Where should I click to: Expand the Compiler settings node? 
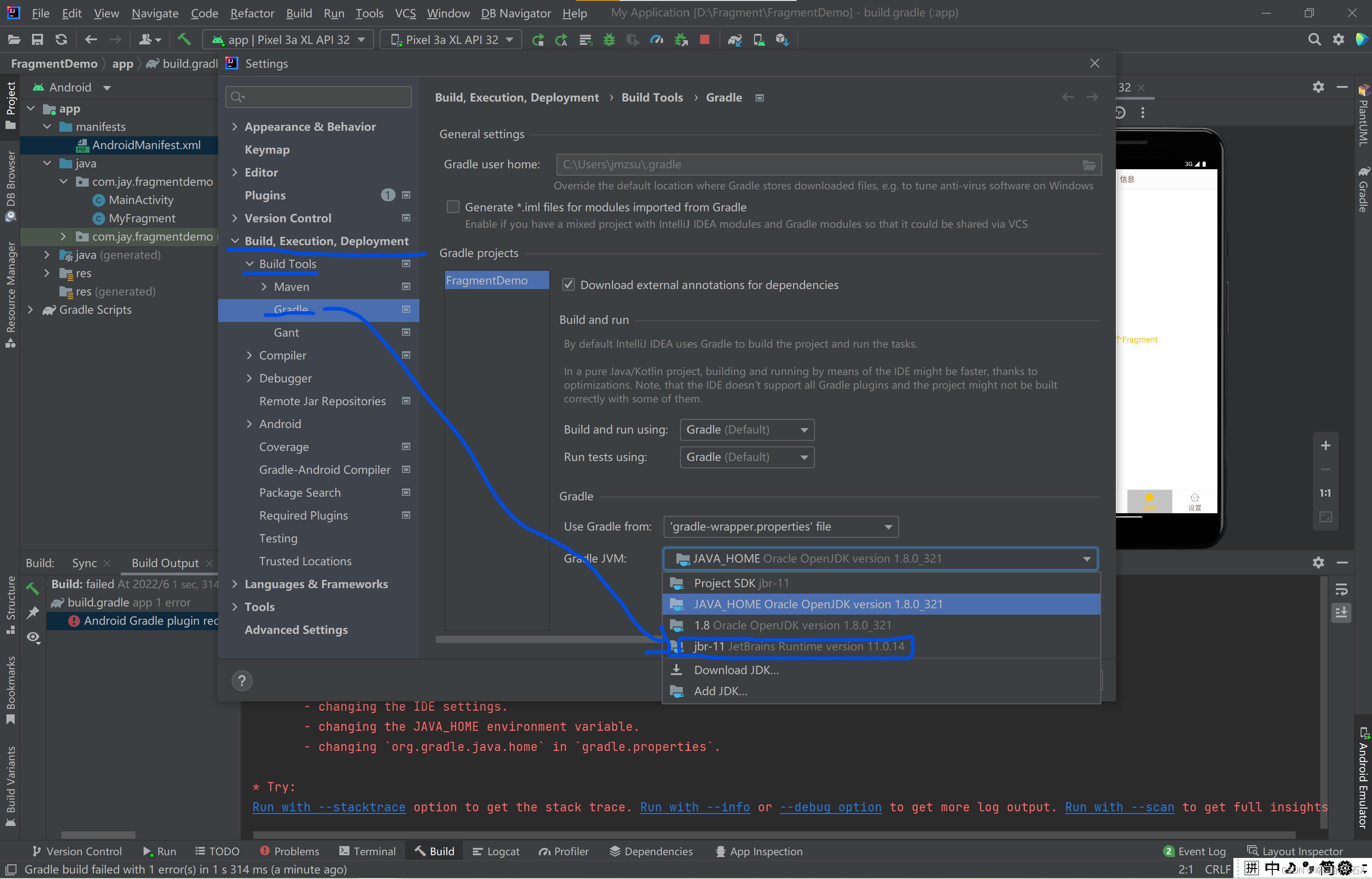[x=249, y=356]
